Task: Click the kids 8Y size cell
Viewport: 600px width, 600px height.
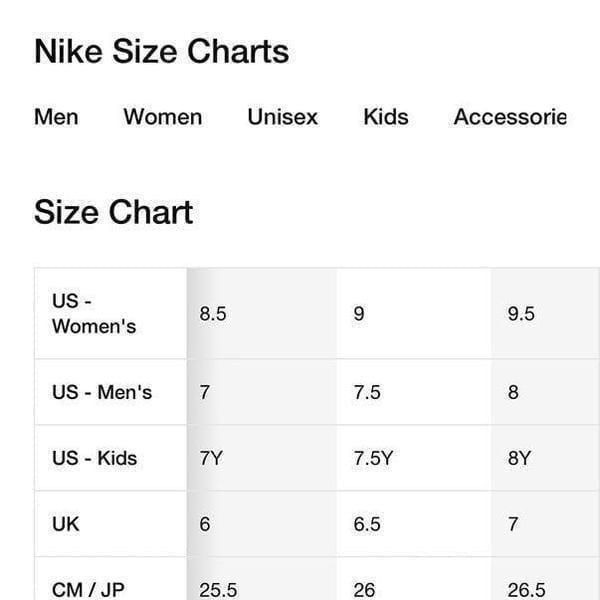Action: (545, 458)
